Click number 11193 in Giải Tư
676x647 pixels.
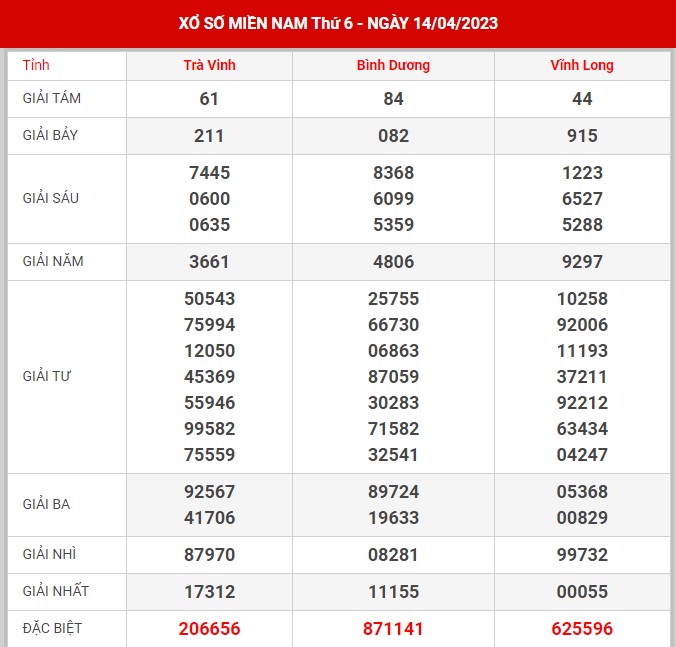[x=582, y=350]
